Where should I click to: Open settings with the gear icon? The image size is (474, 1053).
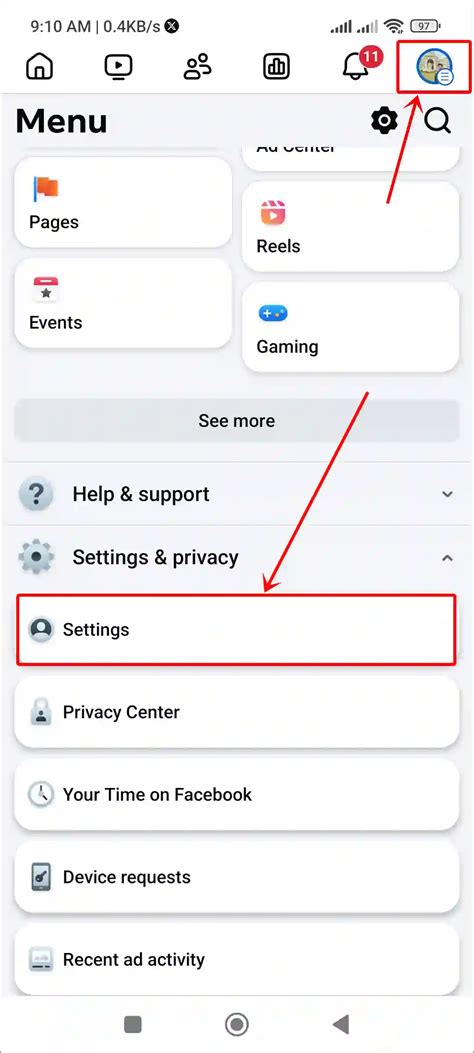(x=384, y=122)
